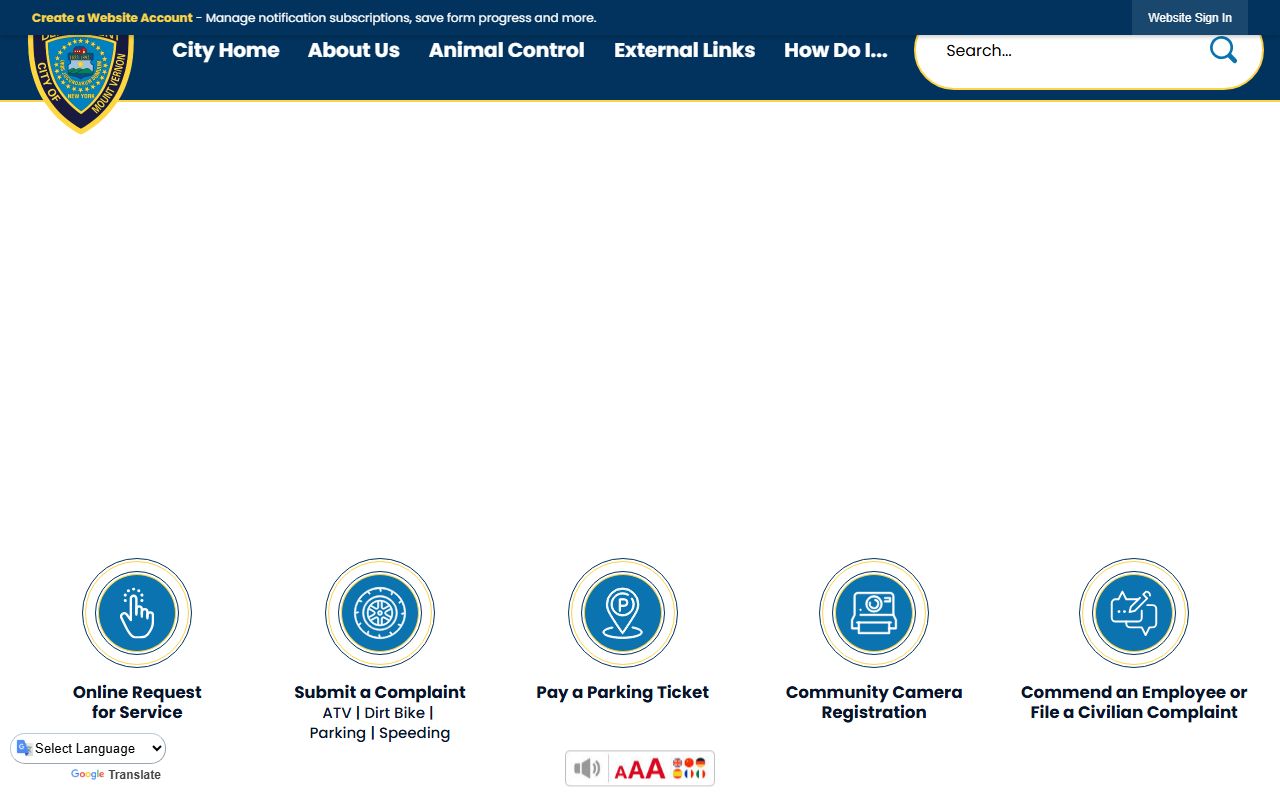Click the Submit a Complaint wheel icon
1280x800 pixels.
pos(380,613)
